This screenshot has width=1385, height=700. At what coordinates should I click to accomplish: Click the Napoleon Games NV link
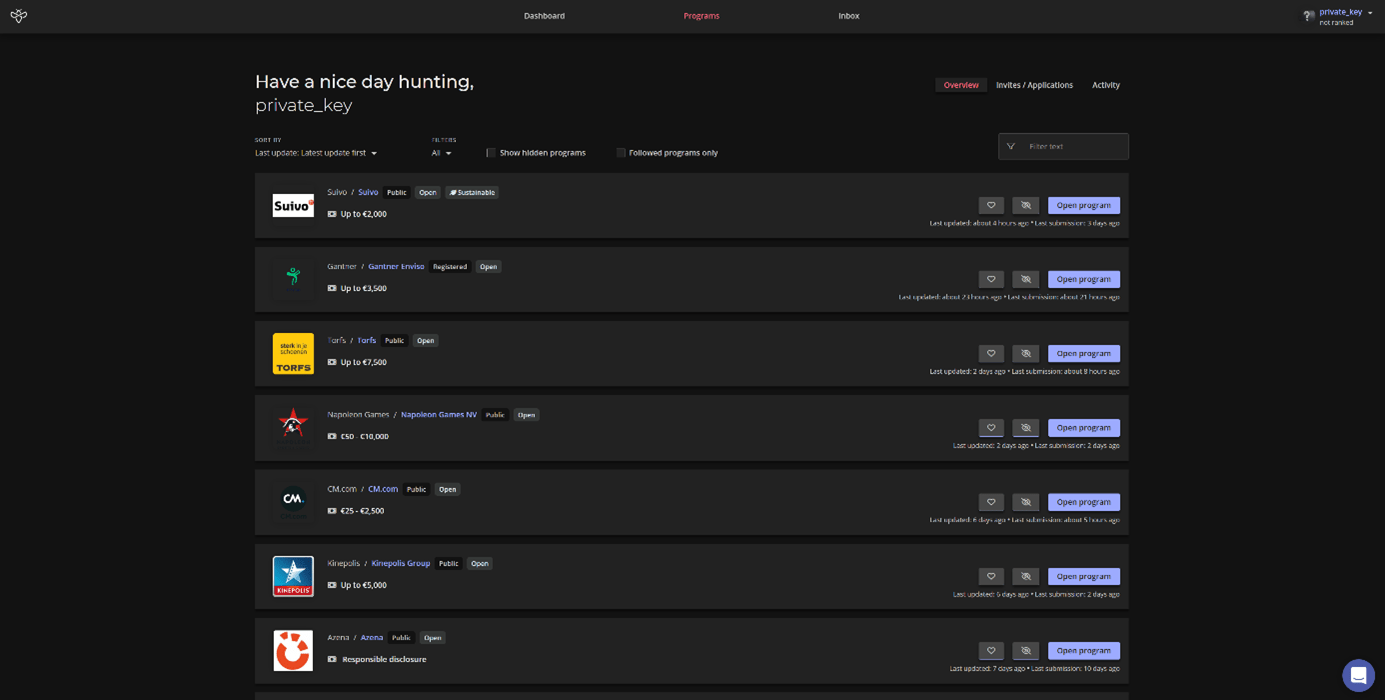click(x=439, y=415)
